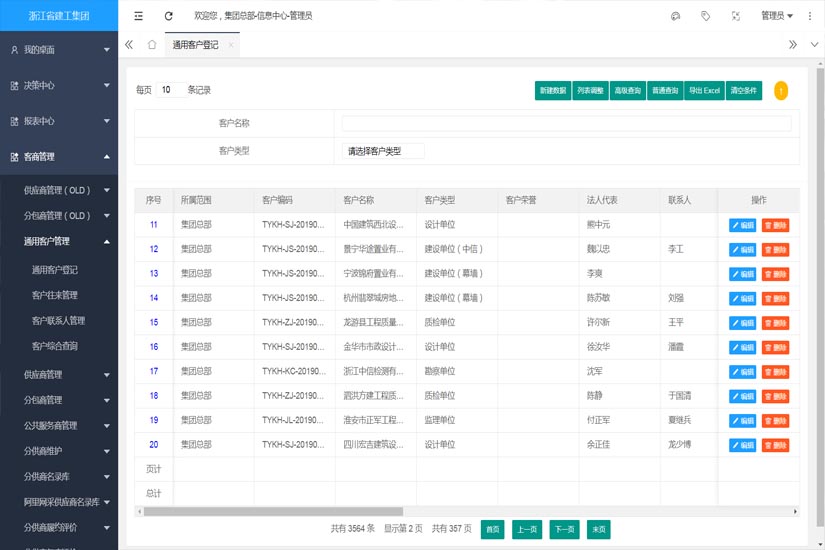Screen dimensions: 825x550
Task: Open the 请选择客户类型 dropdown
Action: pos(383,151)
